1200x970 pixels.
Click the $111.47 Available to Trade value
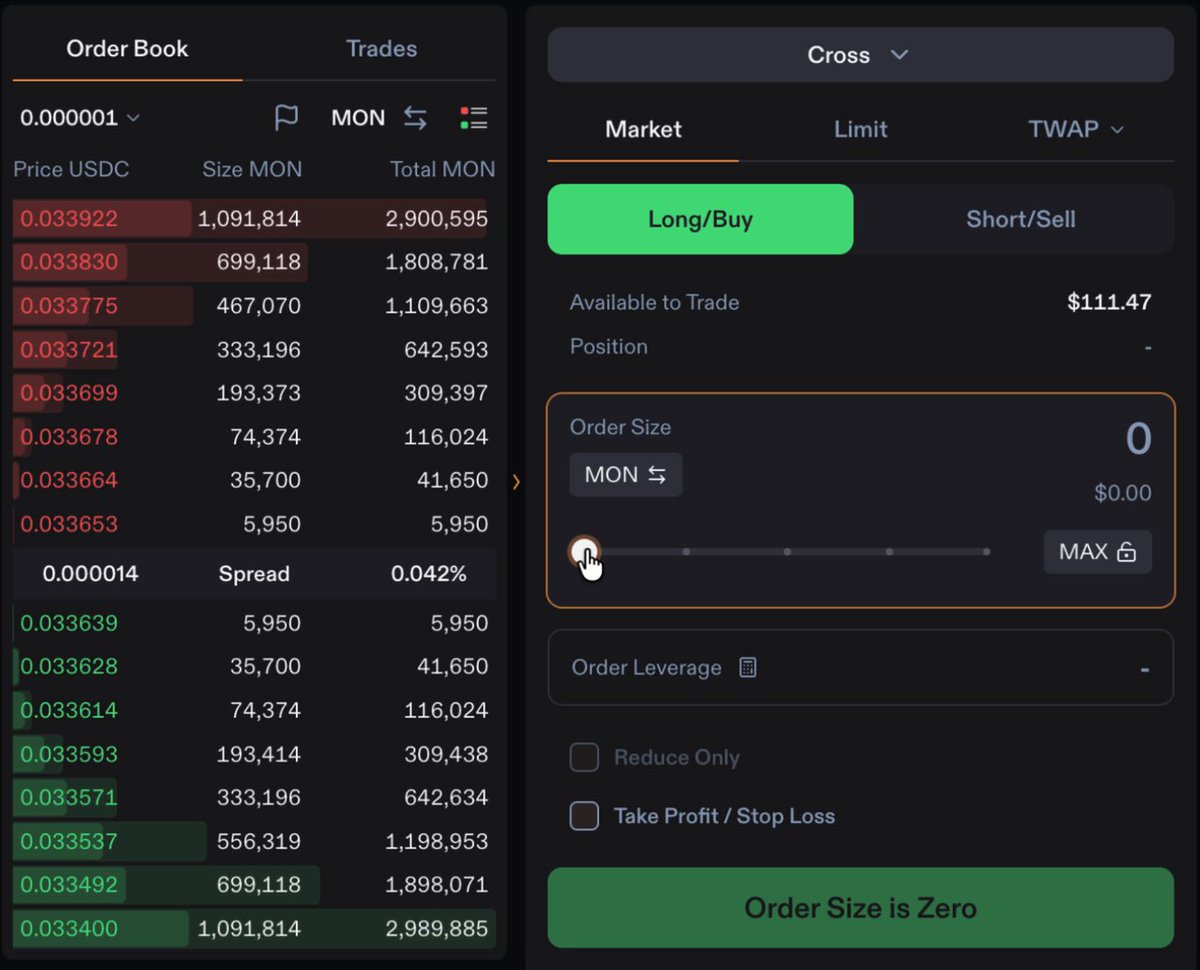pos(1109,302)
